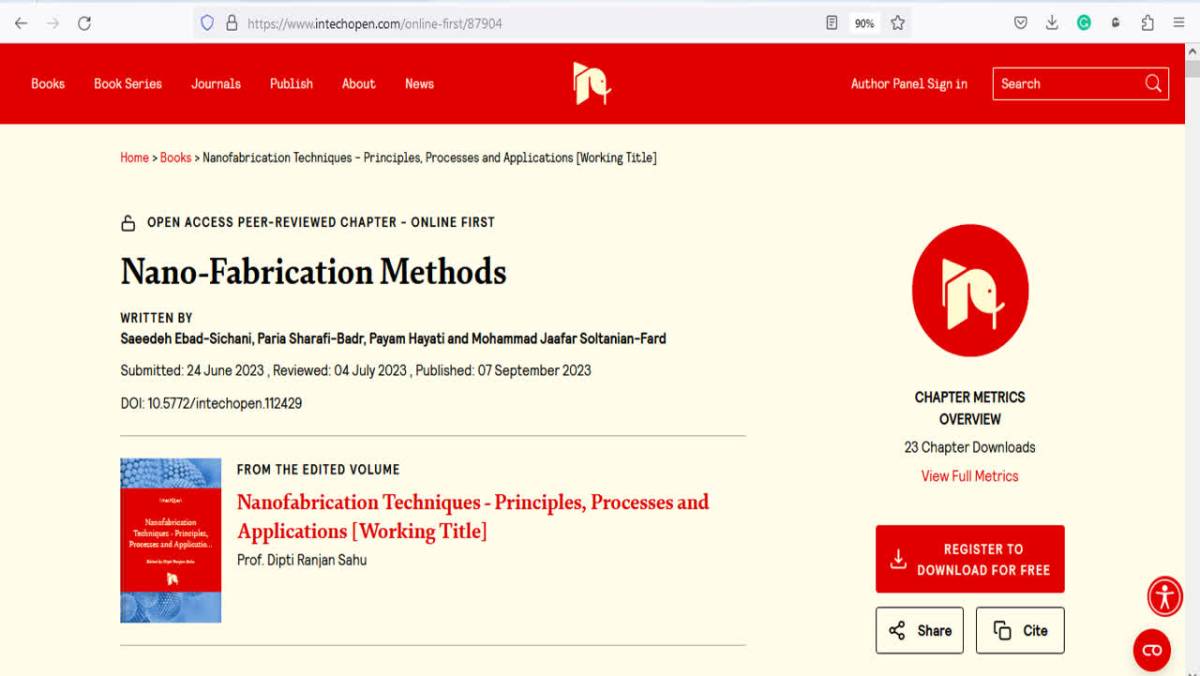Open the News menu
The width and height of the screenshot is (1200, 676).
click(x=419, y=84)
